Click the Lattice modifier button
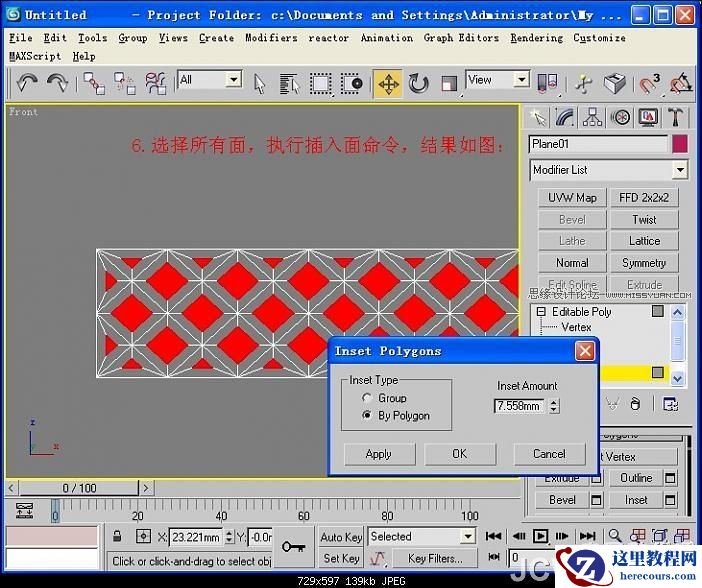 pos(644,241)
